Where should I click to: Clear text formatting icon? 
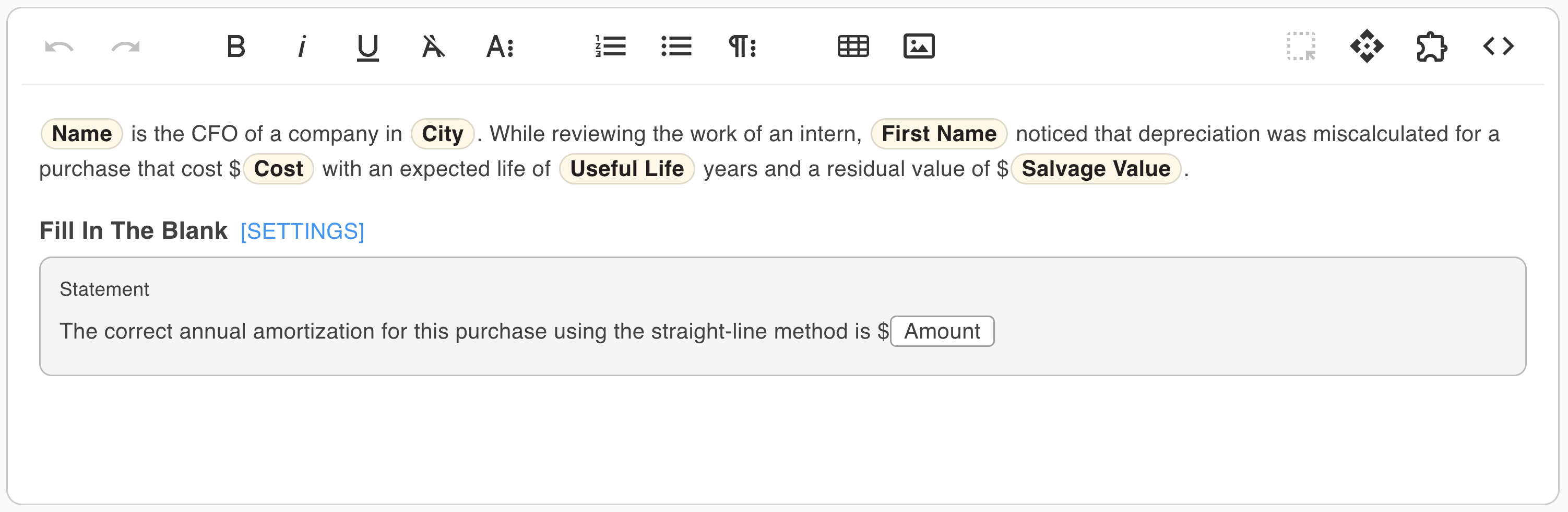pos(433,46)
